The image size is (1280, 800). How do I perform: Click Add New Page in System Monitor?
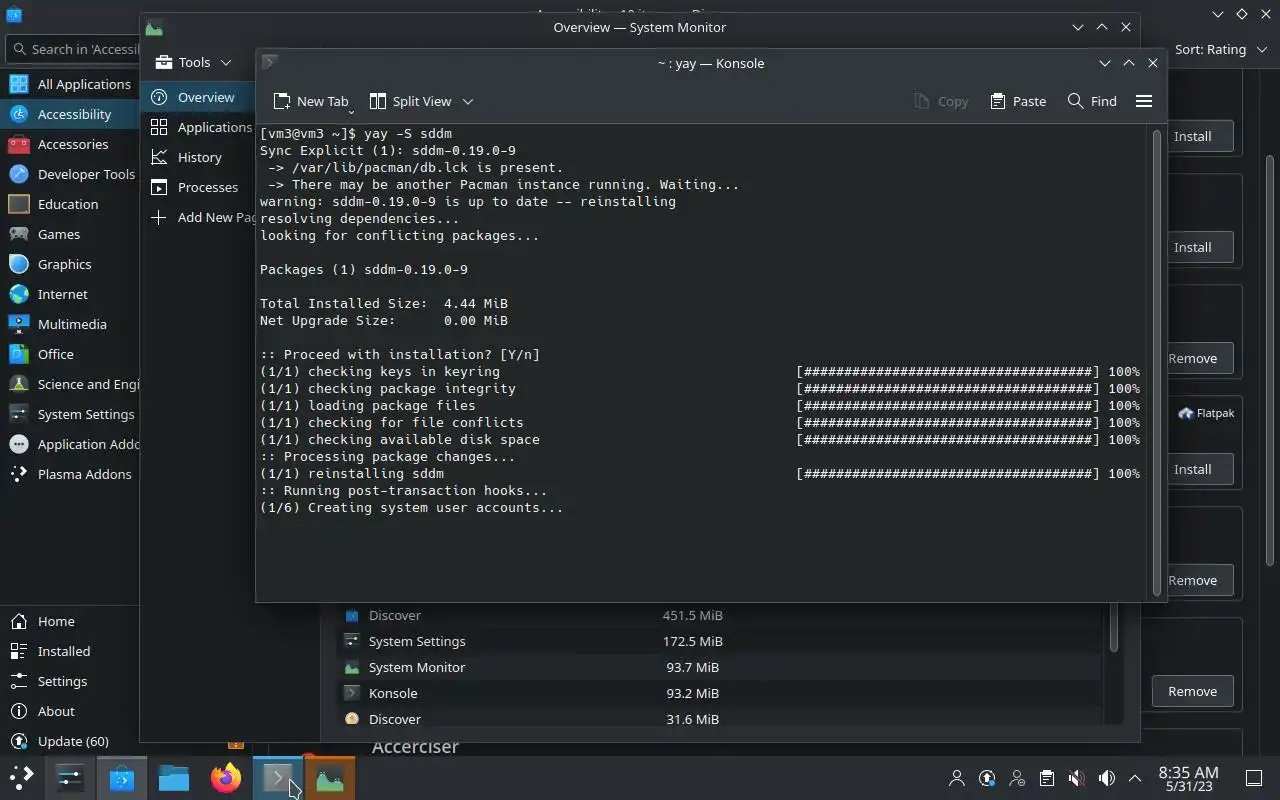(x=197, y=217)
